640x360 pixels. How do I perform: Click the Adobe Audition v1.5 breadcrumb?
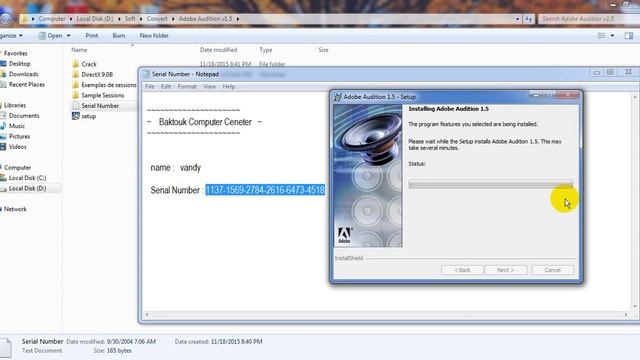click(x=205, y=19)
